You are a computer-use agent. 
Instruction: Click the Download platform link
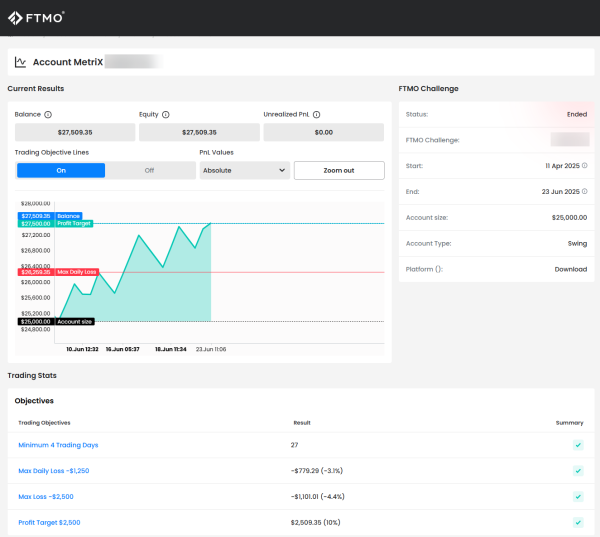[570, 269]
